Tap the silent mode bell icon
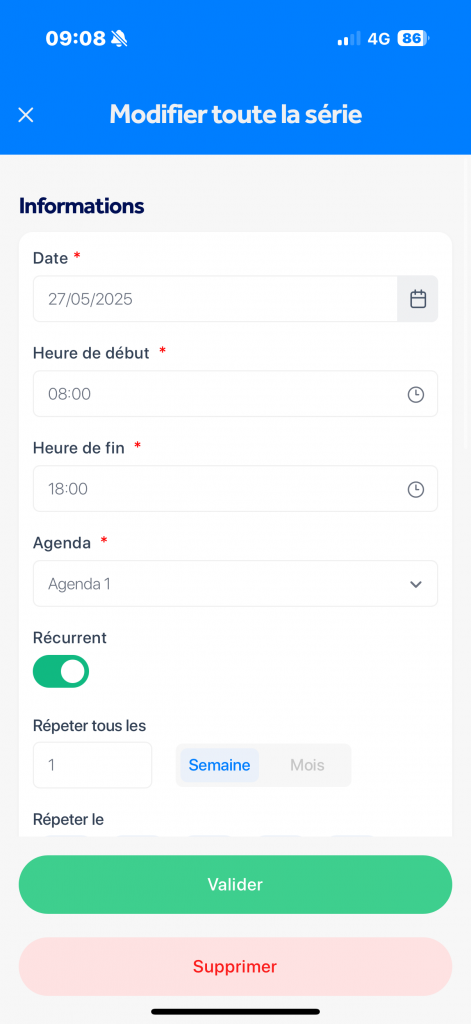Viewport: 471px width, 1024px height. 119,39
